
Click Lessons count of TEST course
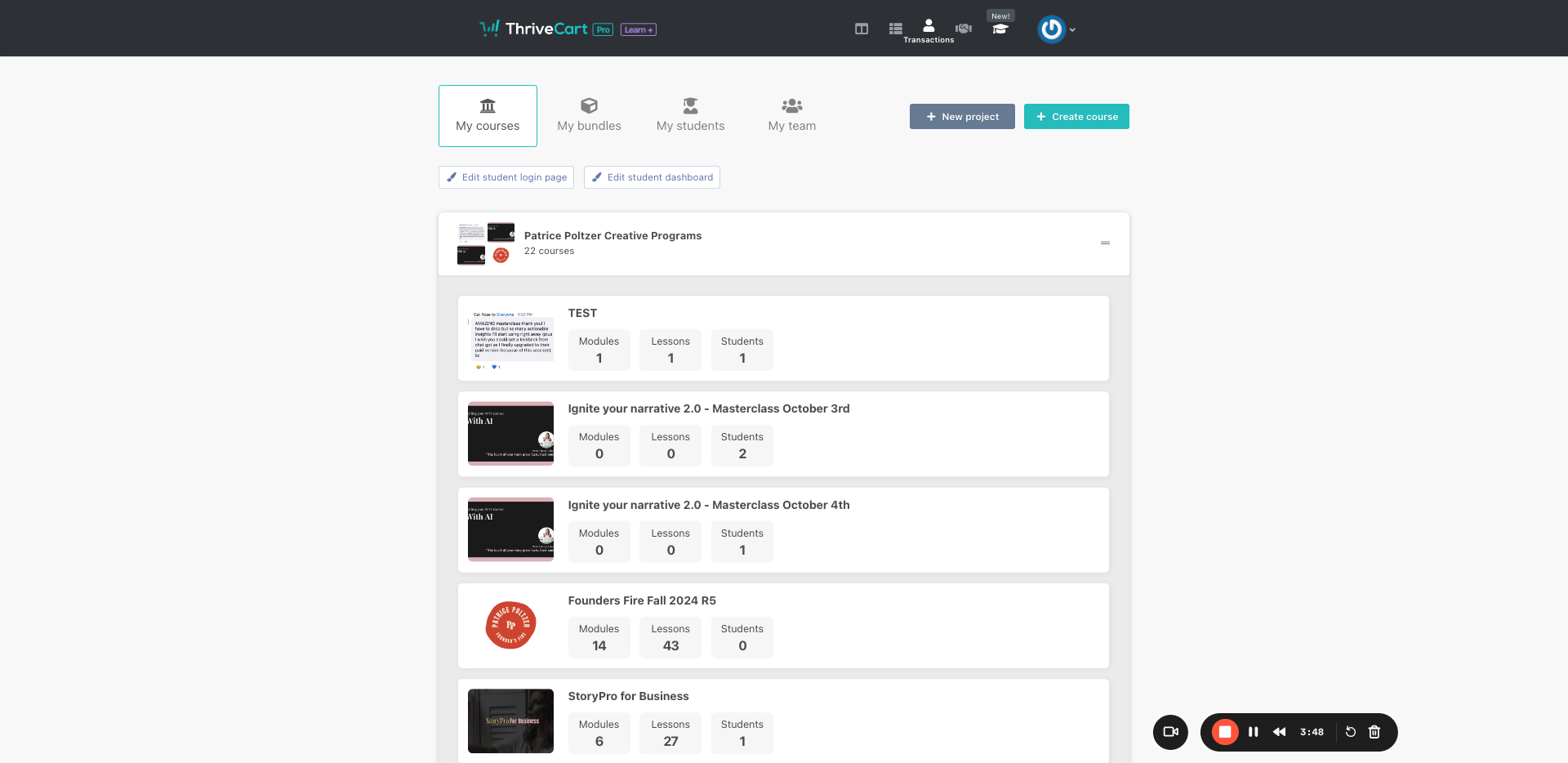(x=670, y=350)
